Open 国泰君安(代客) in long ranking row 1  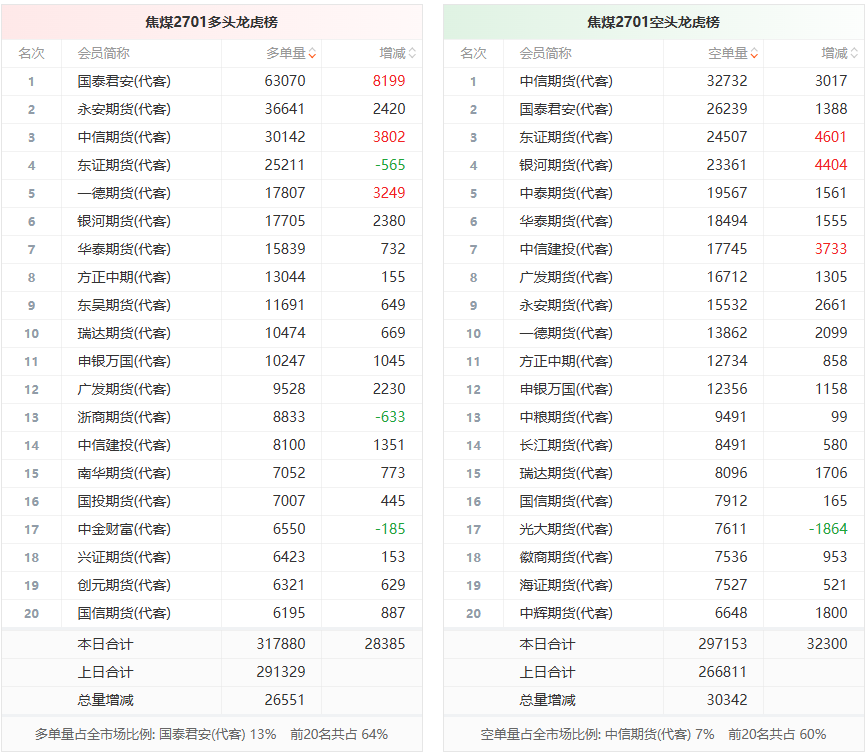[x=124, y=81]
